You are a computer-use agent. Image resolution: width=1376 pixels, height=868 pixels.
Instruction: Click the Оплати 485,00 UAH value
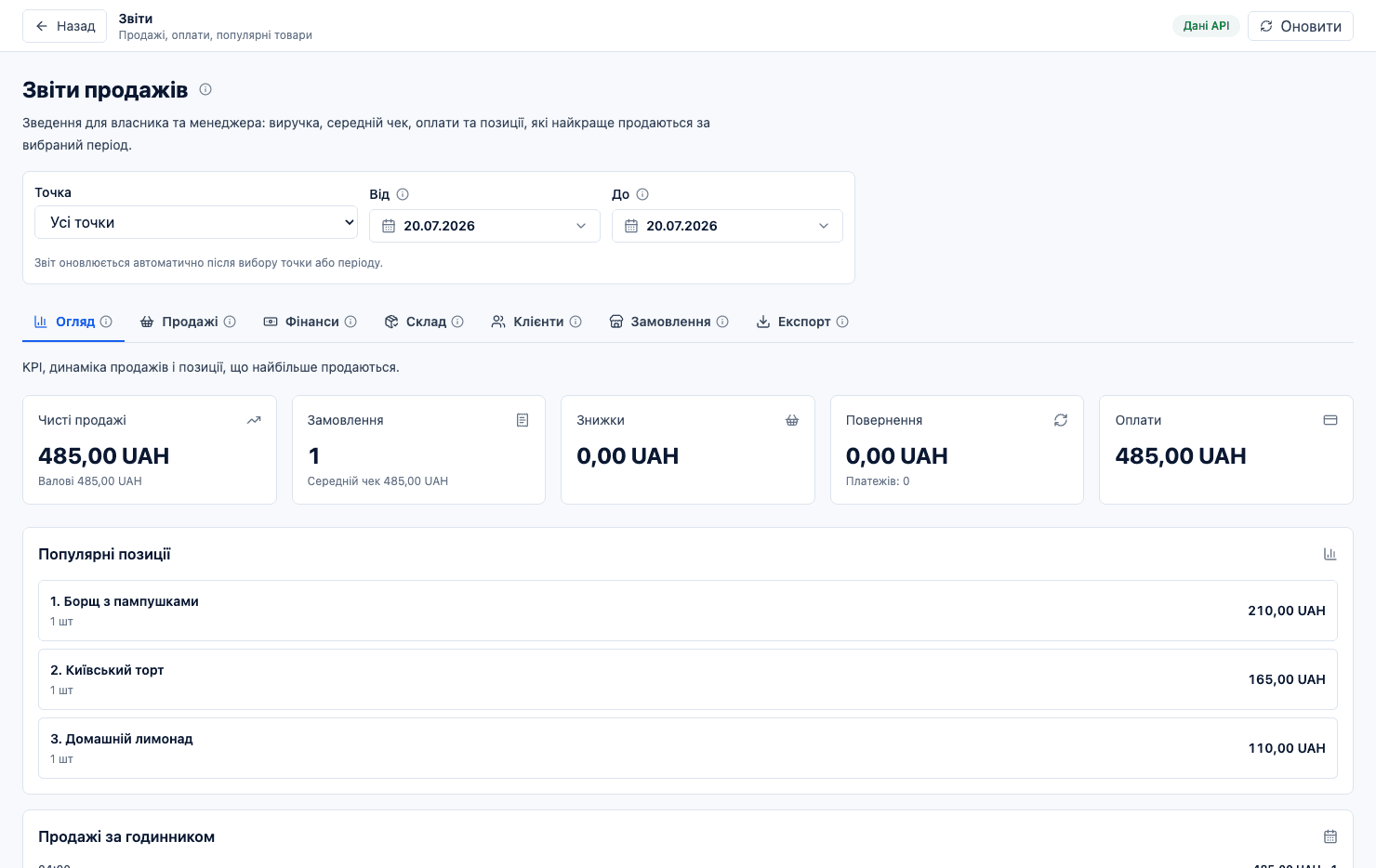click(x=1181, y=456)
